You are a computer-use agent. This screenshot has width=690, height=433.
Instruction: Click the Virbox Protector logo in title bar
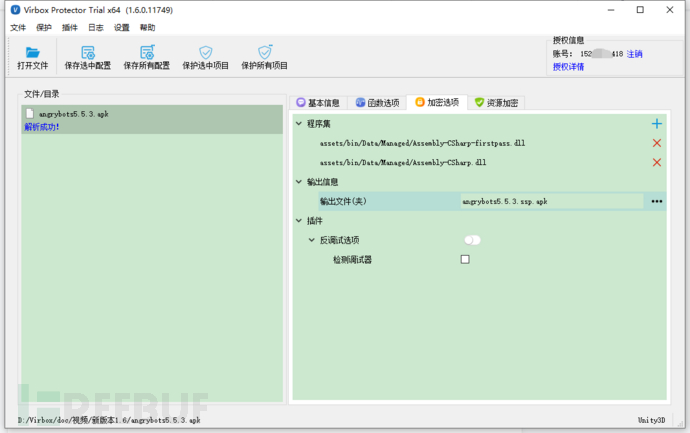click(x=15, y=10)
